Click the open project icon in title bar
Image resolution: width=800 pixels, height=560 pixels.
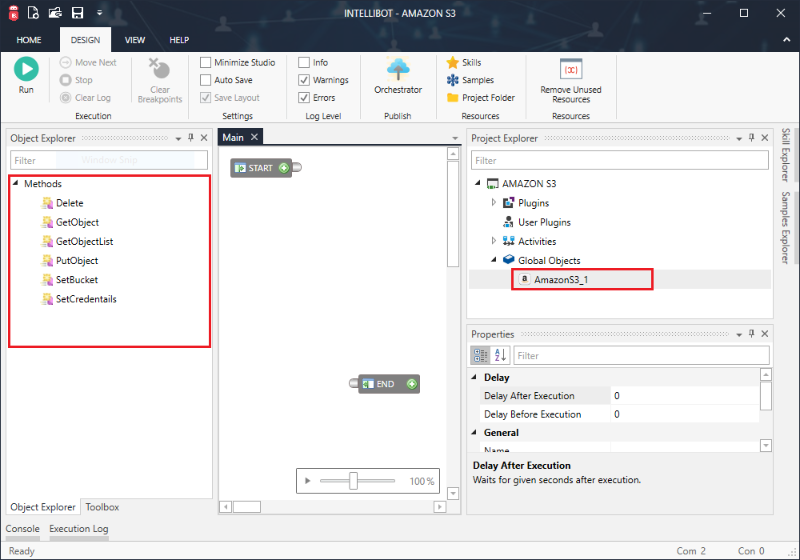(x=55, y=13)
